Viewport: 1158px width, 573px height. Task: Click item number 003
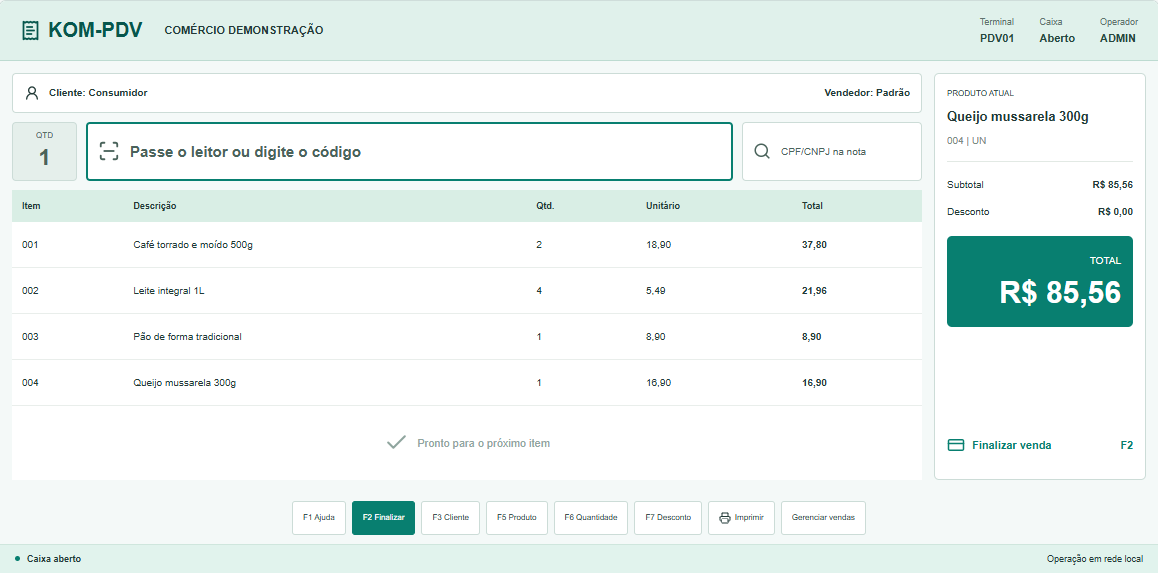click(30, 337)
